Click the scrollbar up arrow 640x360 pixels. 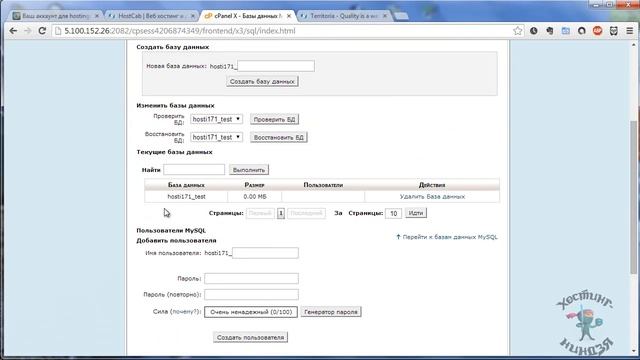pyautogui.click(x=633, y=45)
